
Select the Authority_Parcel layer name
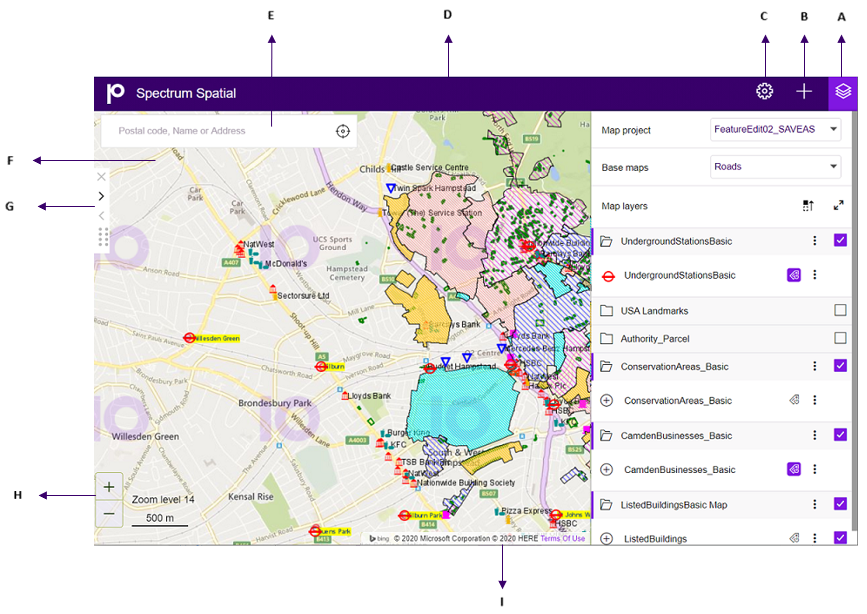coord(655,339)
